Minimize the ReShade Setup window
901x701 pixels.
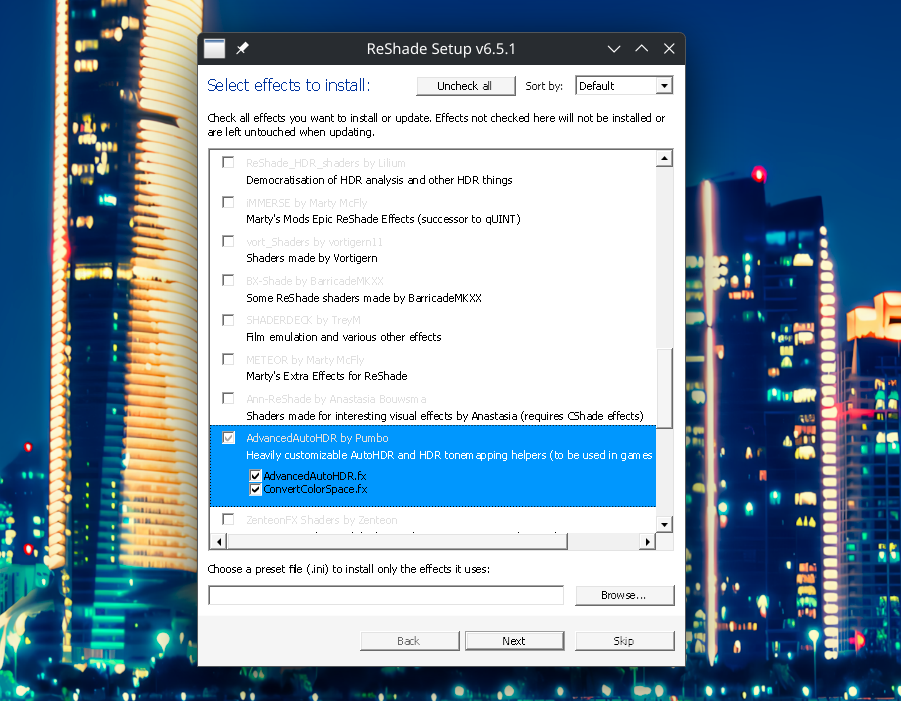(614, 49)
